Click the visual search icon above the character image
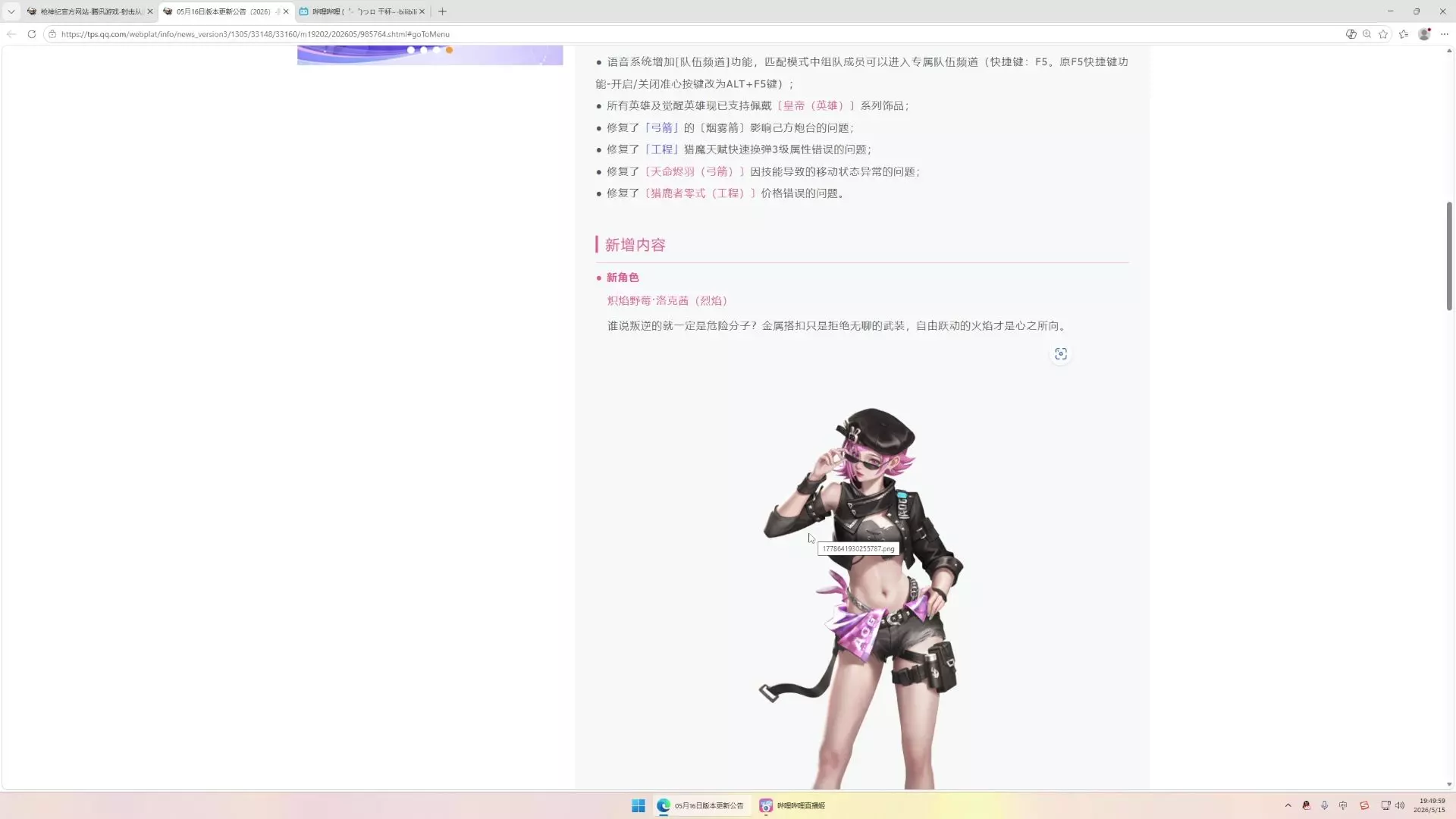The image size is (1456, 819). 1061,354
